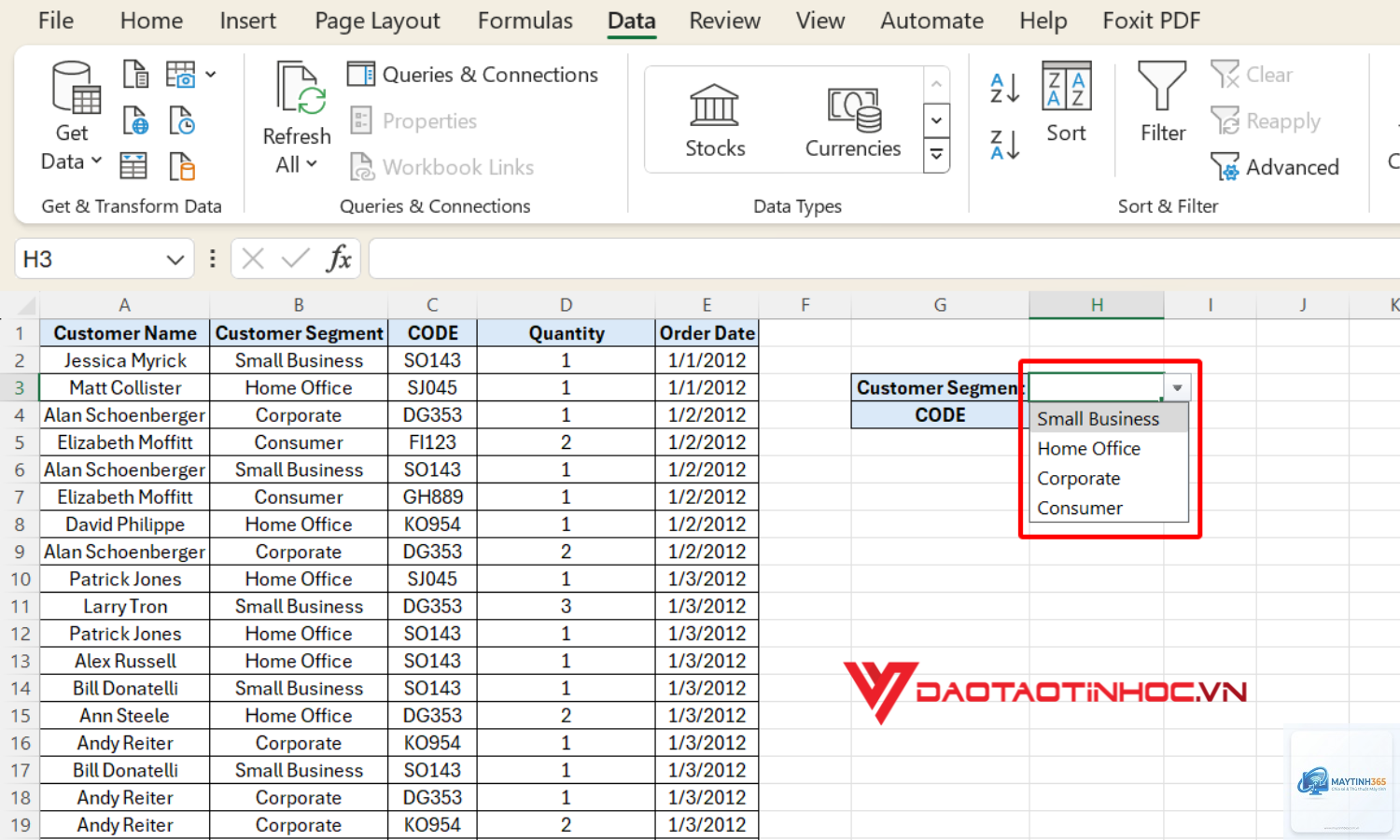
Task: Click cell FI123 in CODE column
Action: tap(432, 442)
